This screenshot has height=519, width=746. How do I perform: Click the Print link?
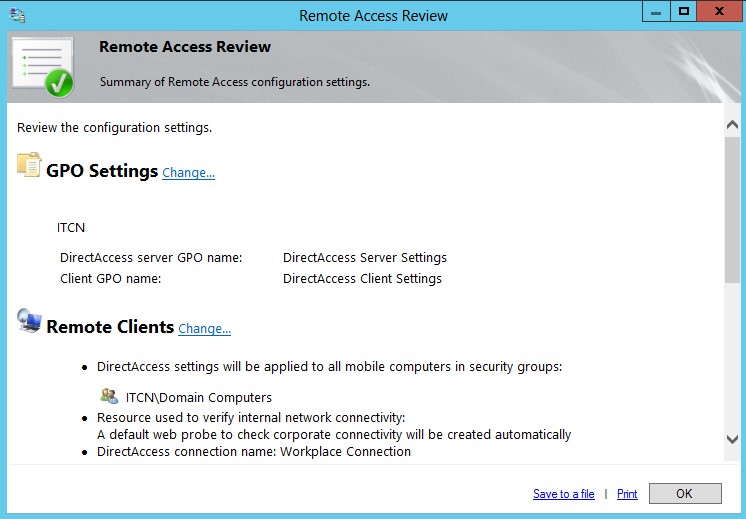pyautogui.click(x=627, y=494)
